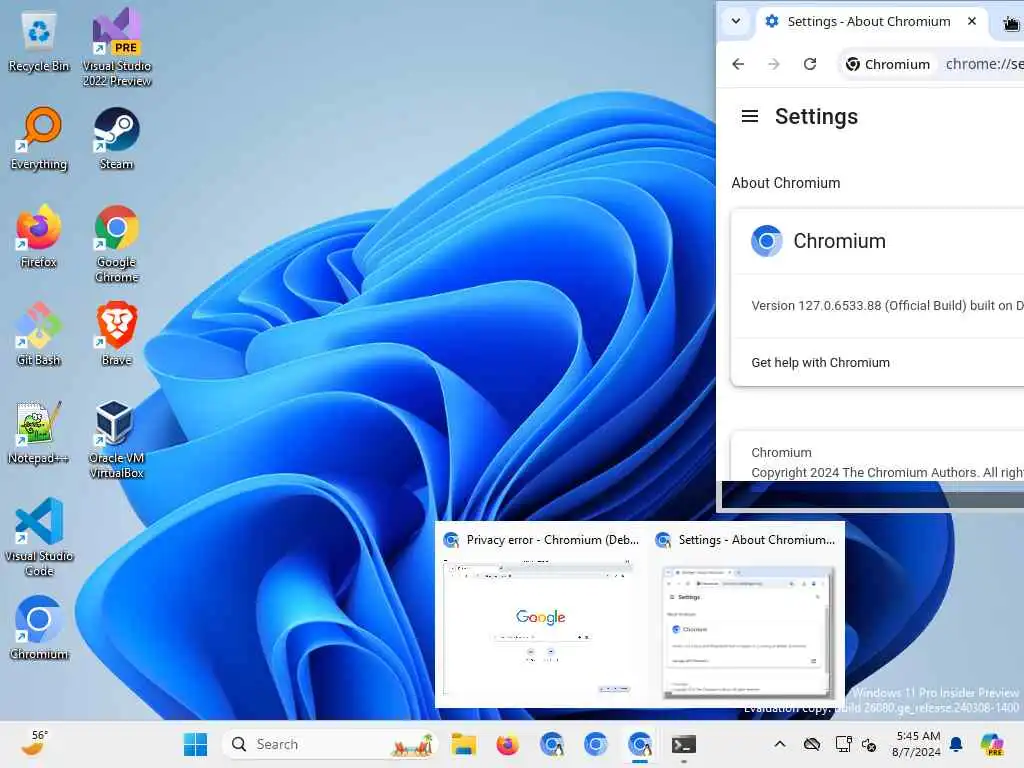Switch to Settings - About Chromium tab
This screenshot has height=768, width=1024.
tap(869, 22)
